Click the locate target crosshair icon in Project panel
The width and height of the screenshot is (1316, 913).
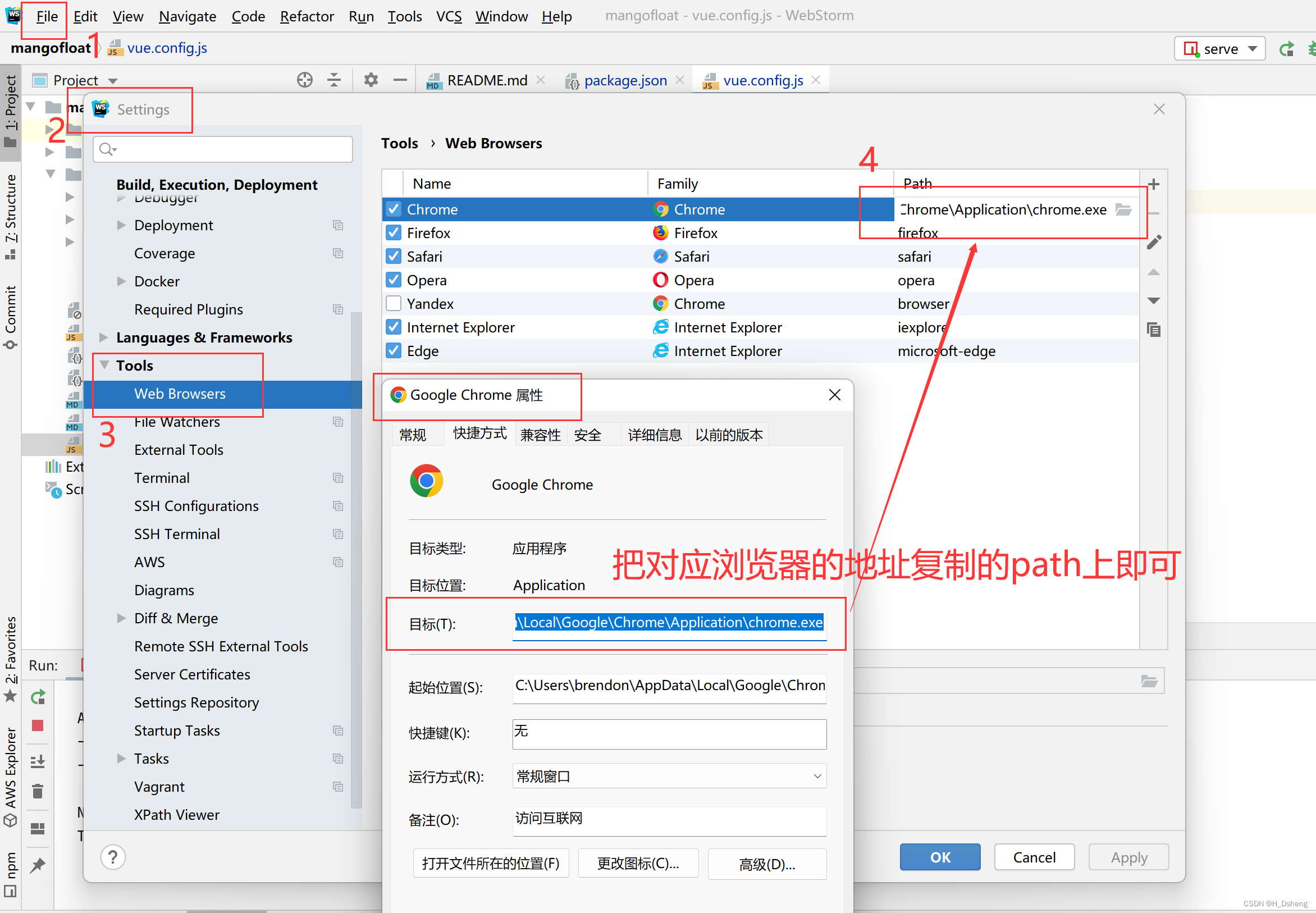click(304, 80)
